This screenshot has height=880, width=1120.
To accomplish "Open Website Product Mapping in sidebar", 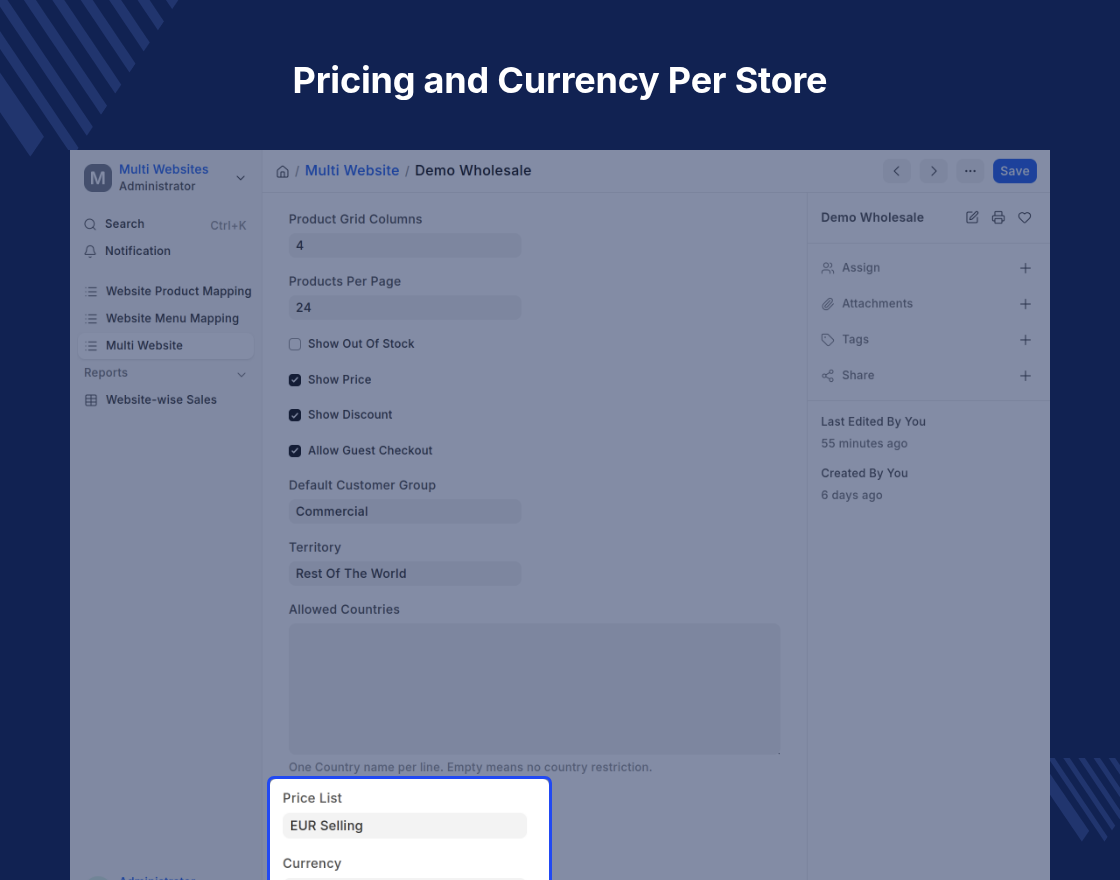I will tap(166, 291).
